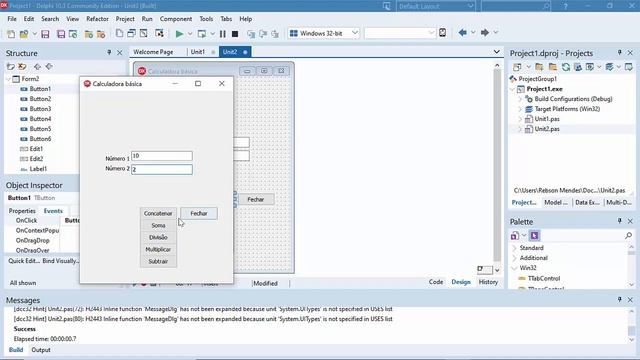This screenshot has height=360, width=640.
Task: Open the Data Explorer tab
Action: coord(587,202)
